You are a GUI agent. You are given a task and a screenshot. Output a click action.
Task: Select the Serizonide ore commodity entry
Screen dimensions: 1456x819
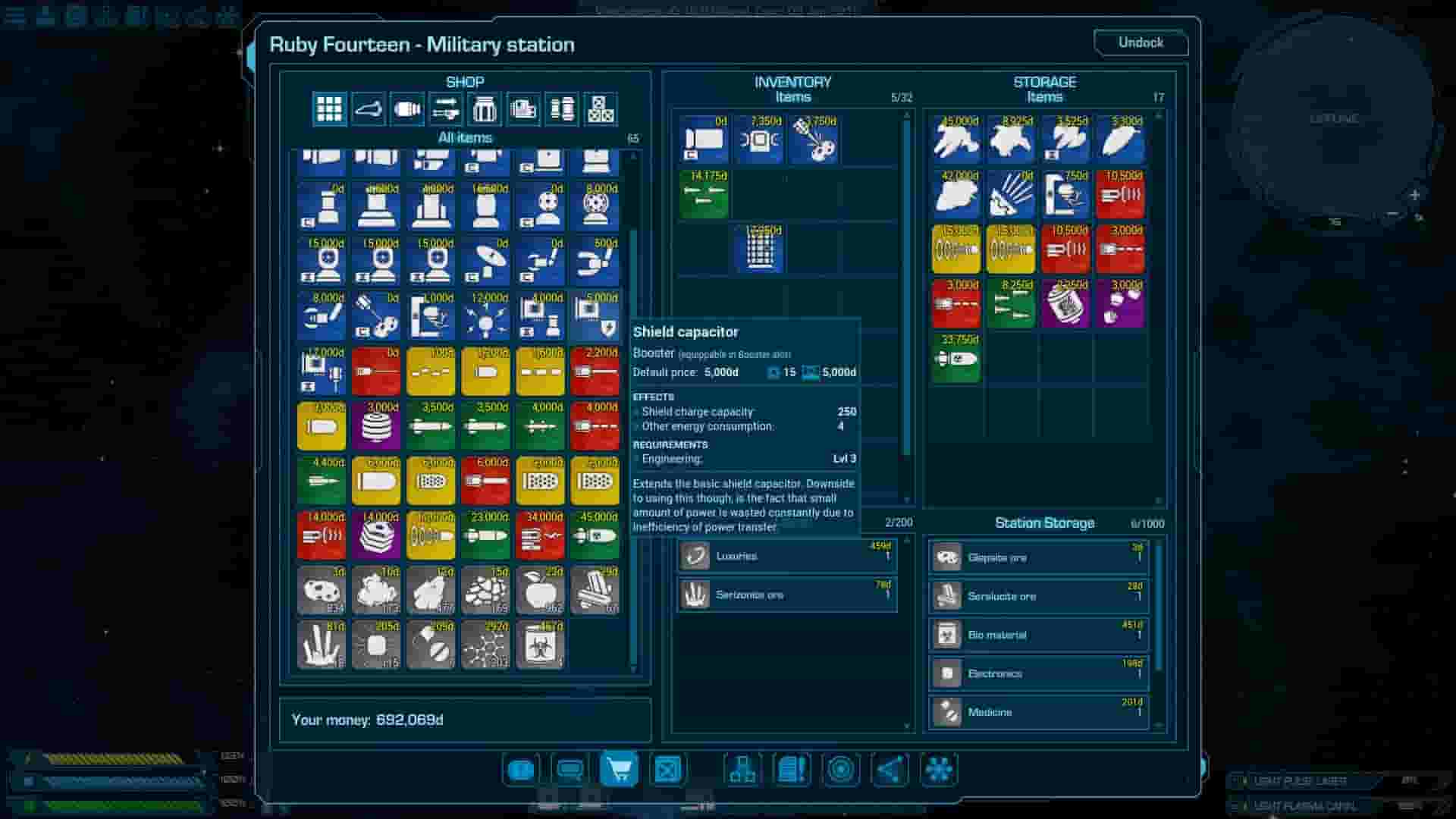786,595
